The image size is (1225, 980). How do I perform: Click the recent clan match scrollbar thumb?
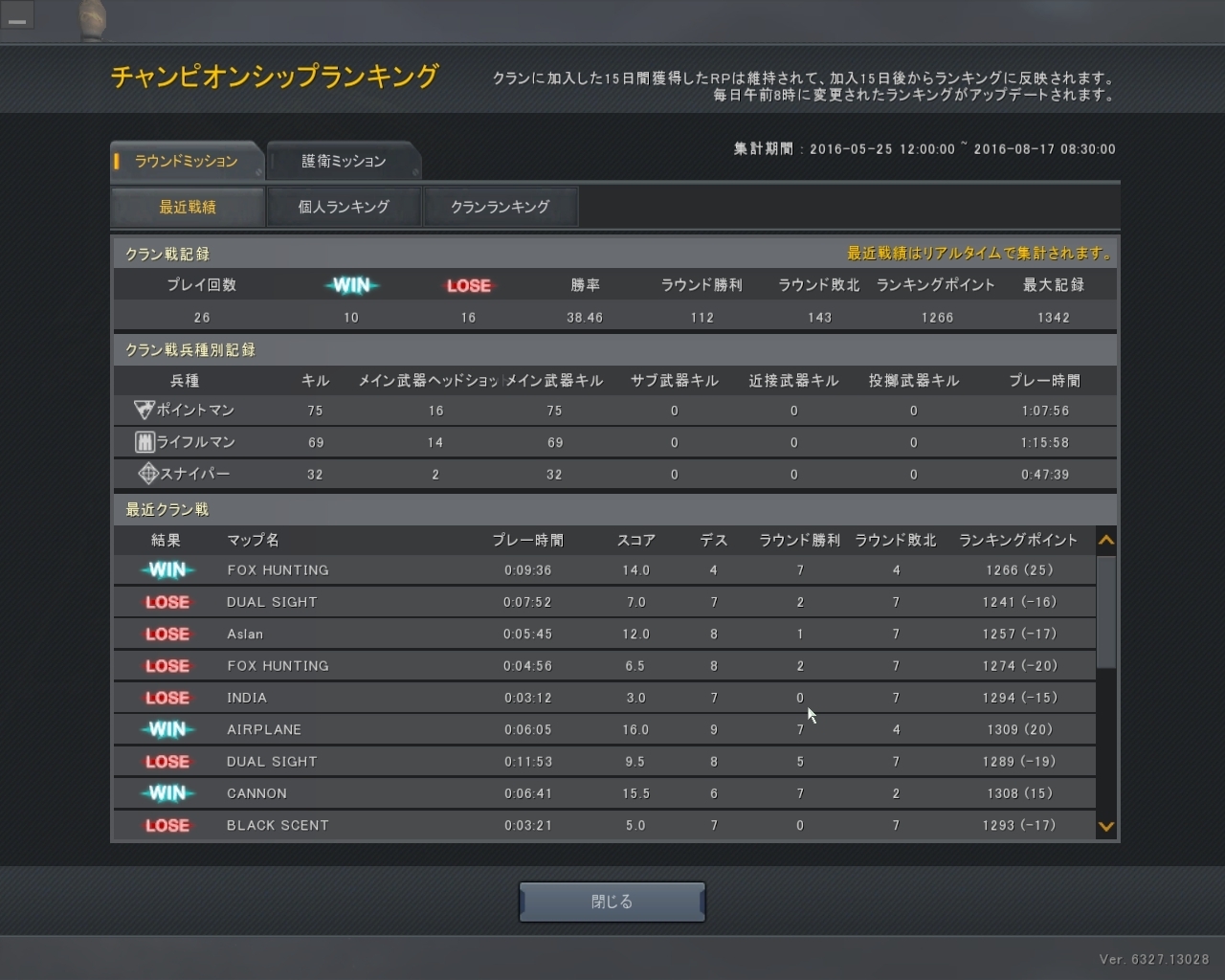1105,611
